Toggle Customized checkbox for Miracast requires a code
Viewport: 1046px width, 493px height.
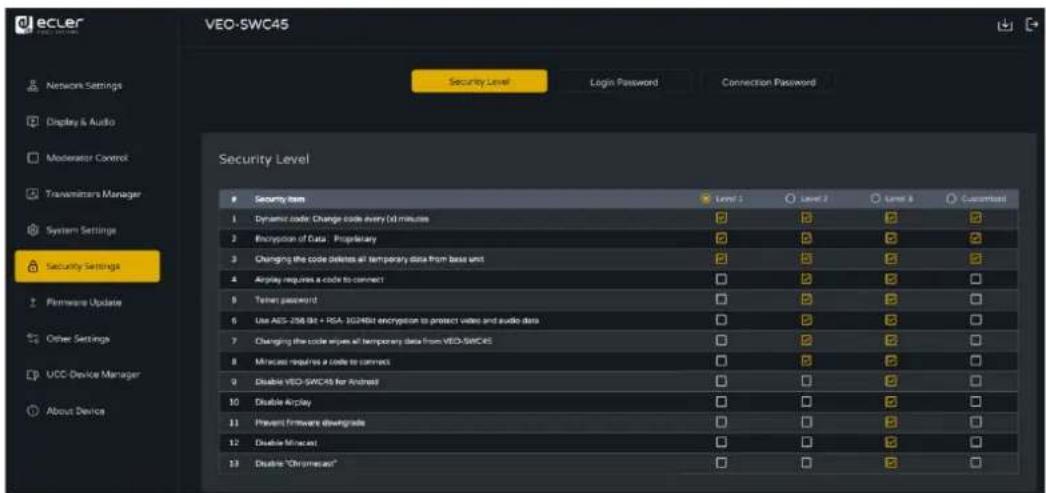tap(976, 360)
